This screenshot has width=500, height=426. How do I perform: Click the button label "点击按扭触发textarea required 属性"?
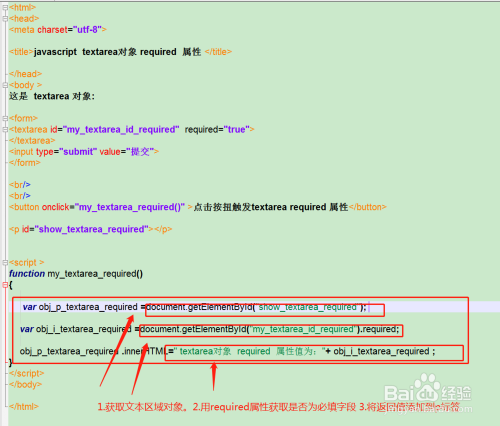point(271,207)
